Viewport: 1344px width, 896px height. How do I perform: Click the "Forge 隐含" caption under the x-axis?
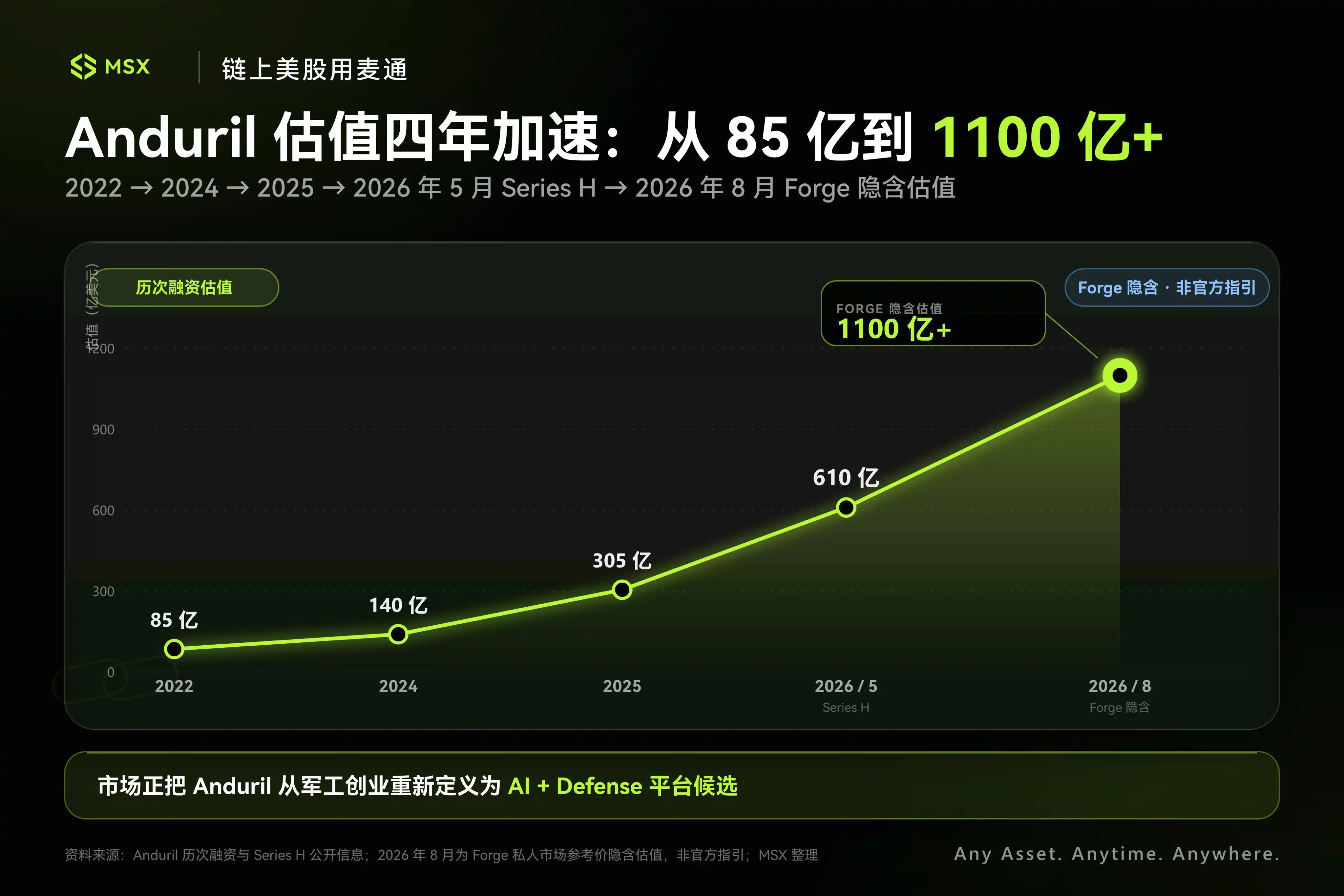tap(1120, 707)
